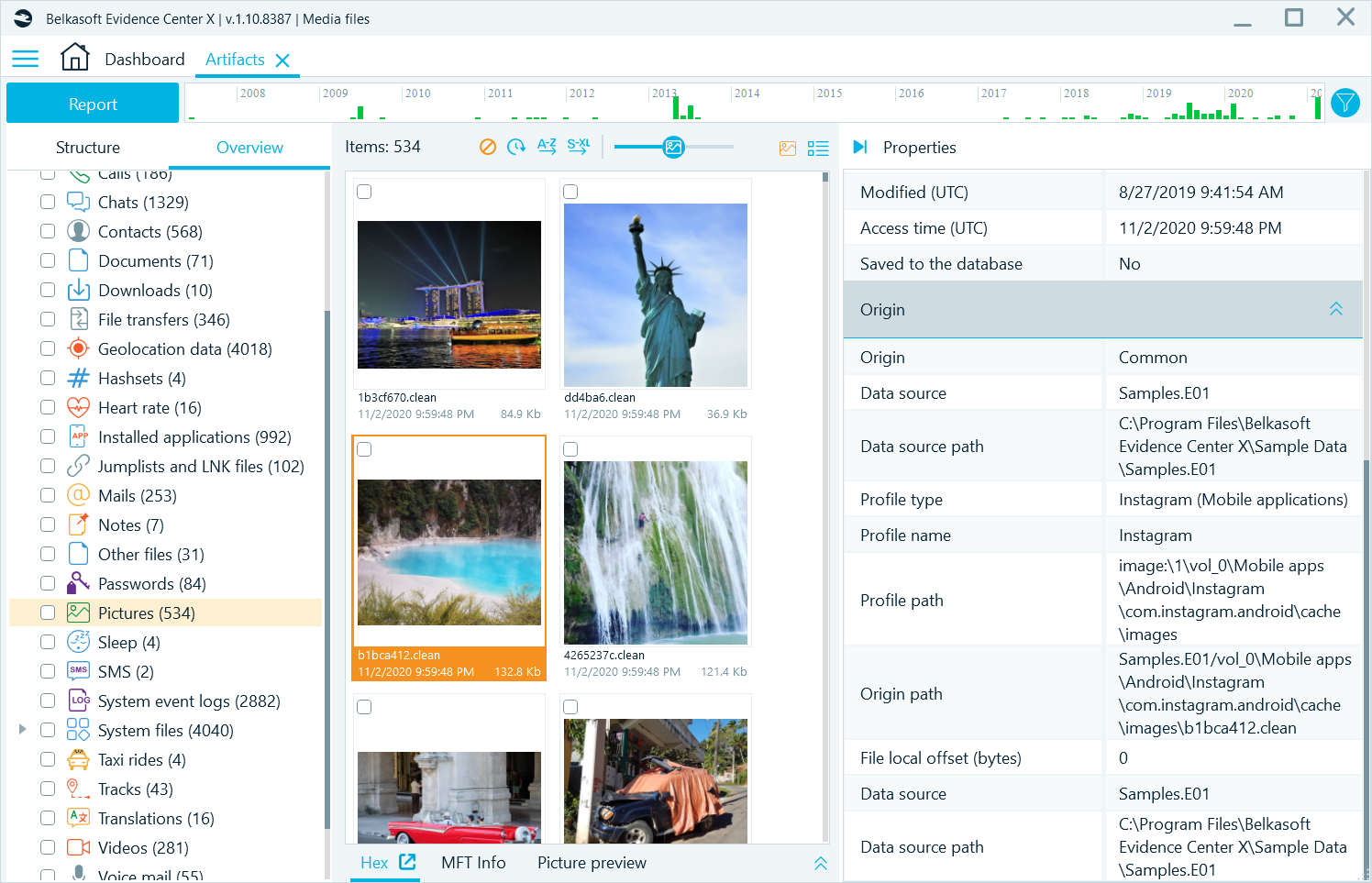Click the Heart rate icon

click(x=78, y=407)
